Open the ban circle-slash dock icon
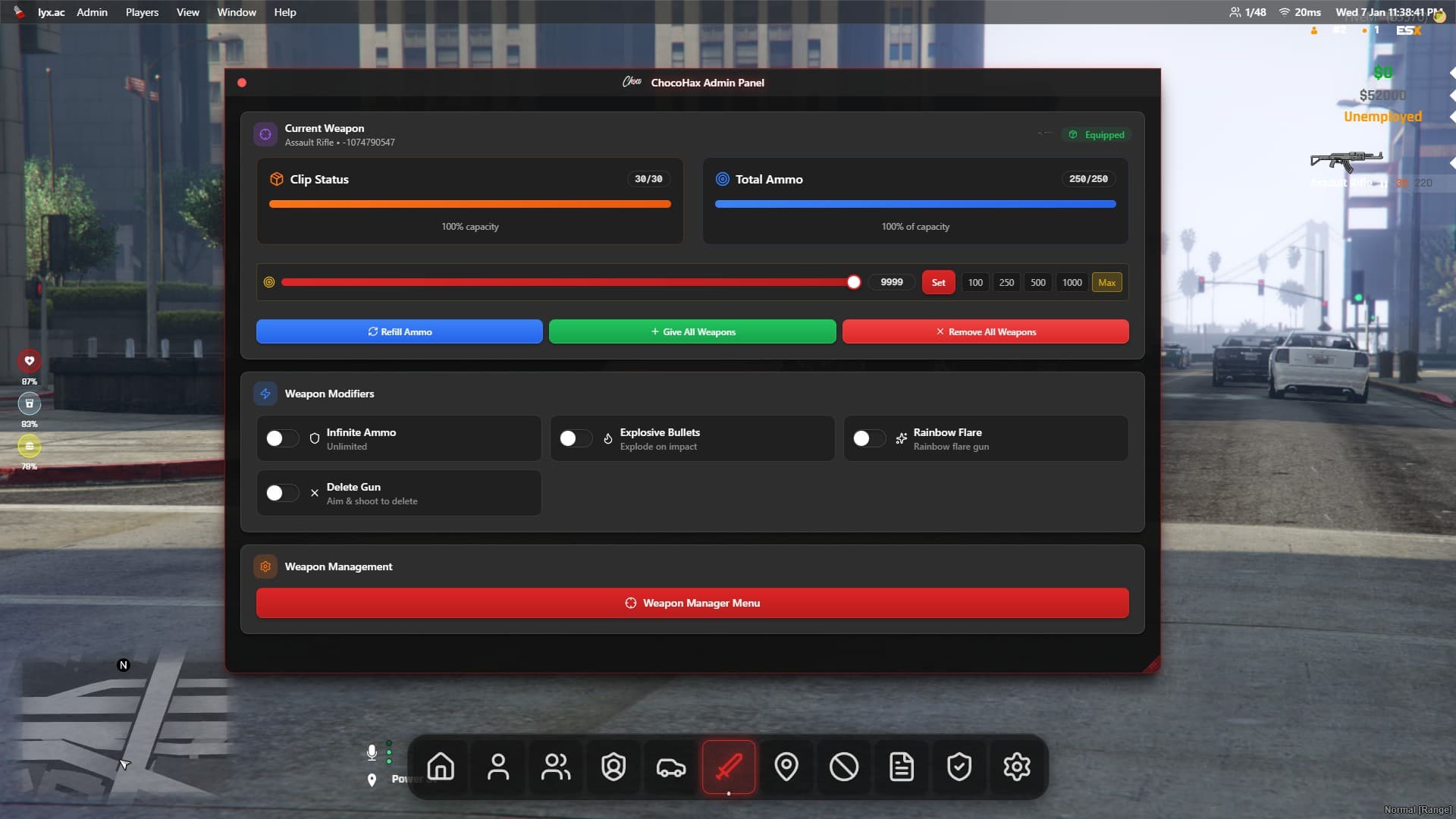This screenshot has height=819, width=1456. [x=844, y=767]
